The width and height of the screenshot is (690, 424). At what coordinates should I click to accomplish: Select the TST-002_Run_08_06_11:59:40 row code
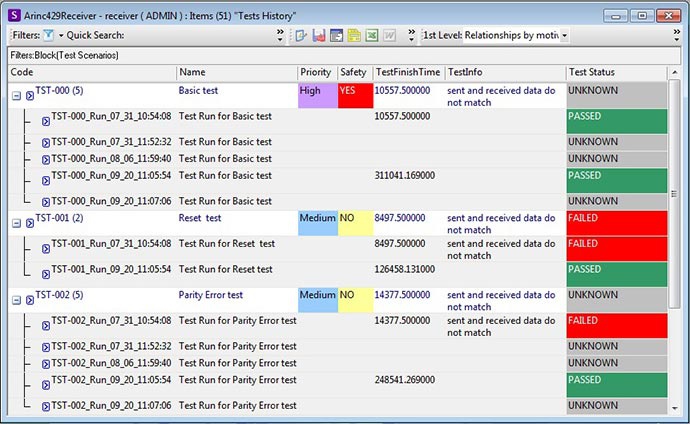(x=111, y=363)
